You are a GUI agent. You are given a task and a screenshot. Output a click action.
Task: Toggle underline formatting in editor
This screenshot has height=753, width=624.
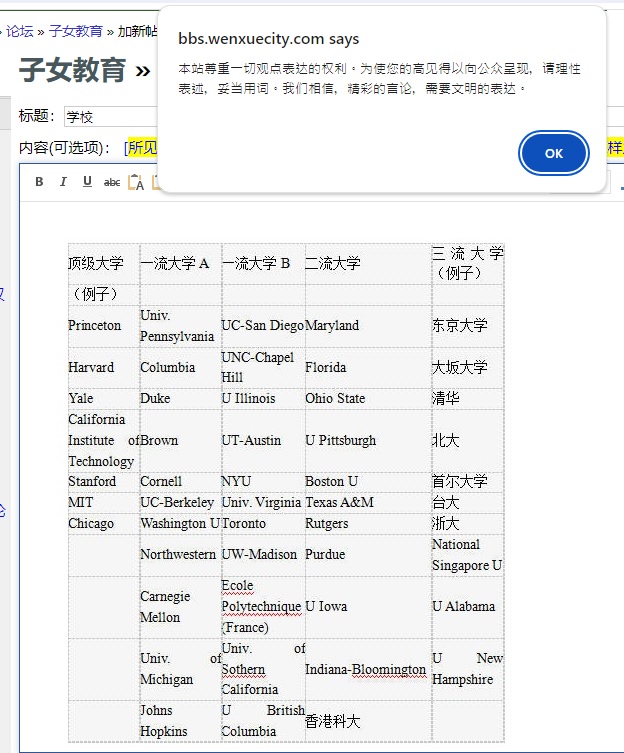click(87, 182)
